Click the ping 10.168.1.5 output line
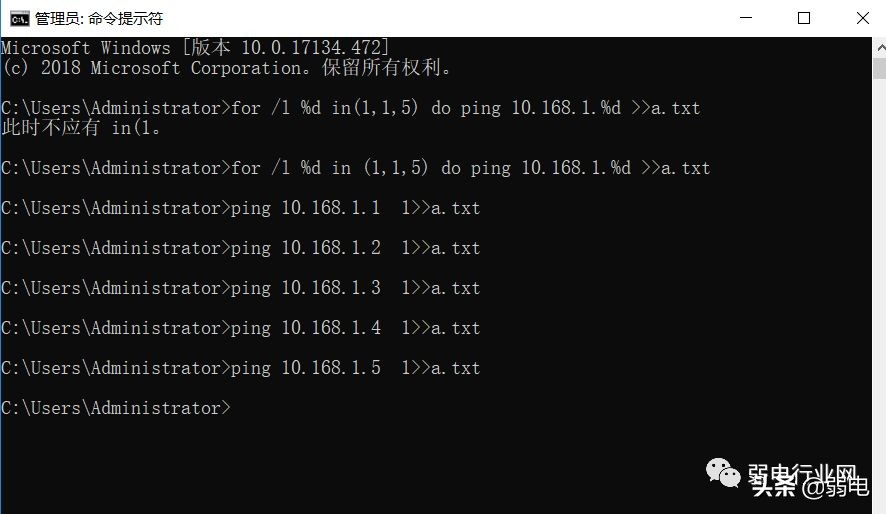This screenshot has width=886, height=514. [x=241, y=368]
